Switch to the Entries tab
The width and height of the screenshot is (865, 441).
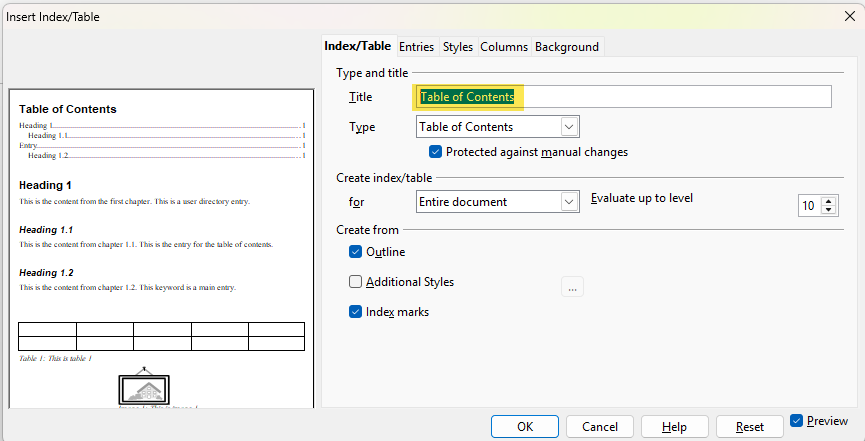416,47
